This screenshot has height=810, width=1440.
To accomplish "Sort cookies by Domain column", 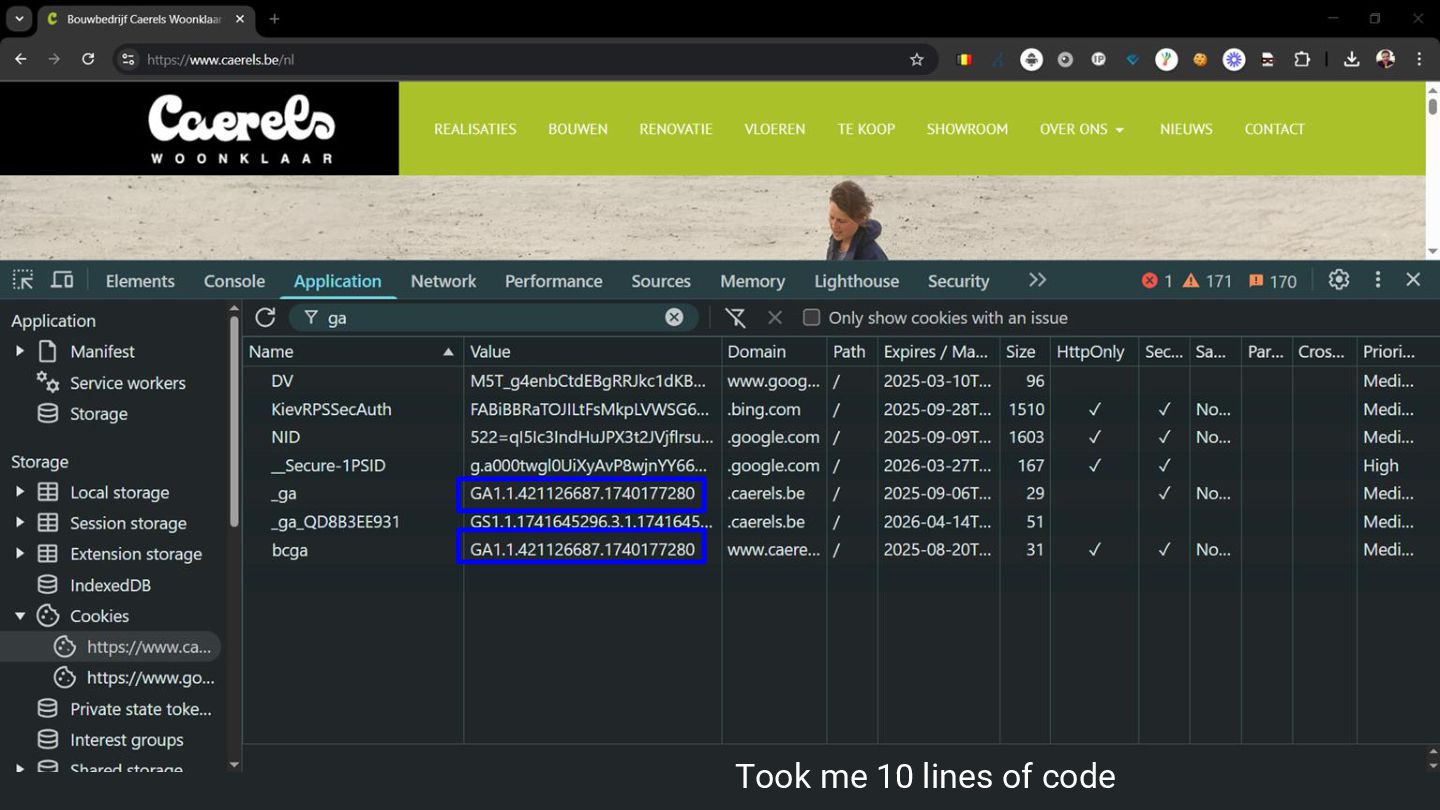I will (x=774, y=352).
